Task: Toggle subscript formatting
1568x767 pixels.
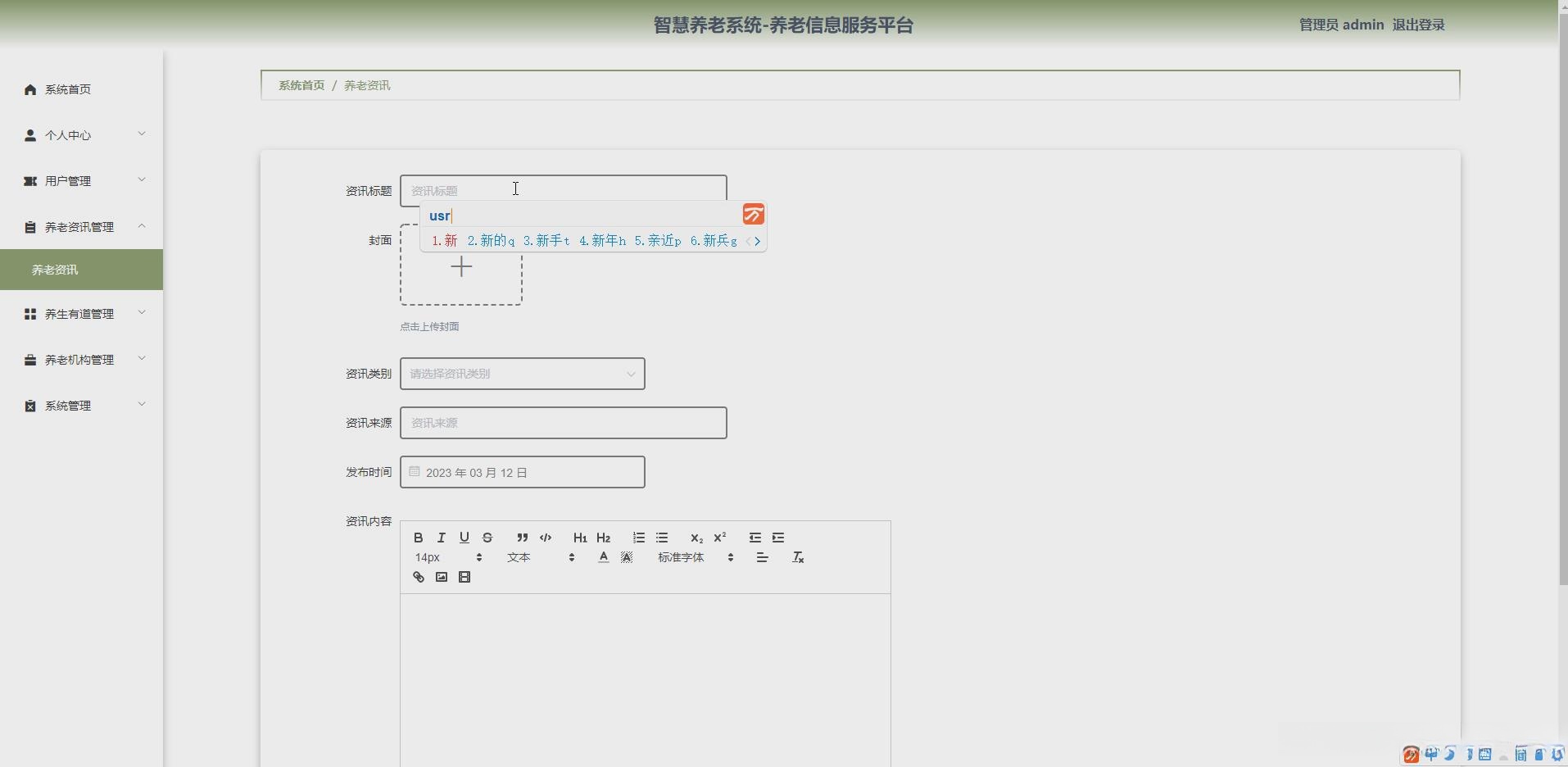Action: coord(696,538)
